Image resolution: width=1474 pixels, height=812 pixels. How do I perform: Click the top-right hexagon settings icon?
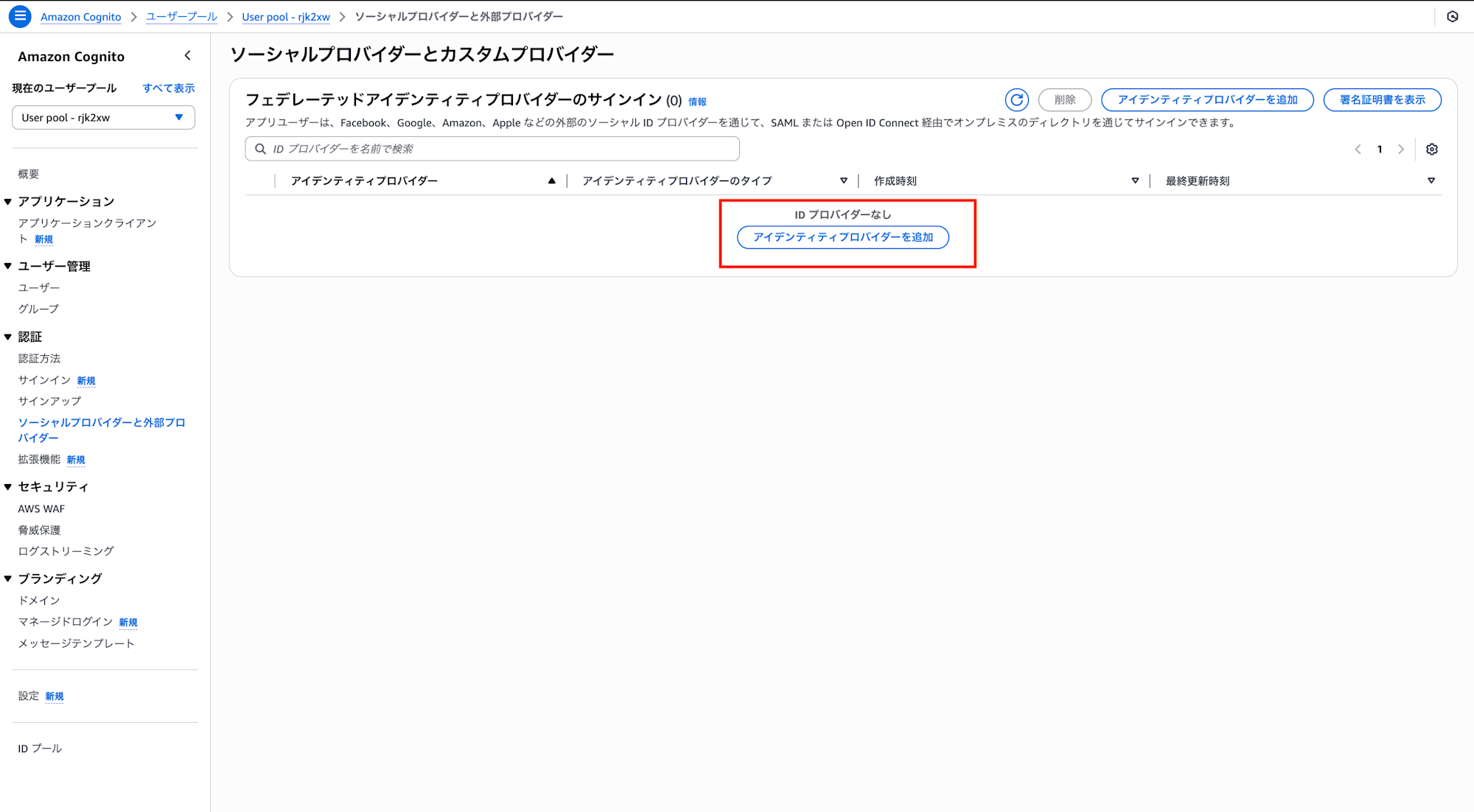point(1453,16)
